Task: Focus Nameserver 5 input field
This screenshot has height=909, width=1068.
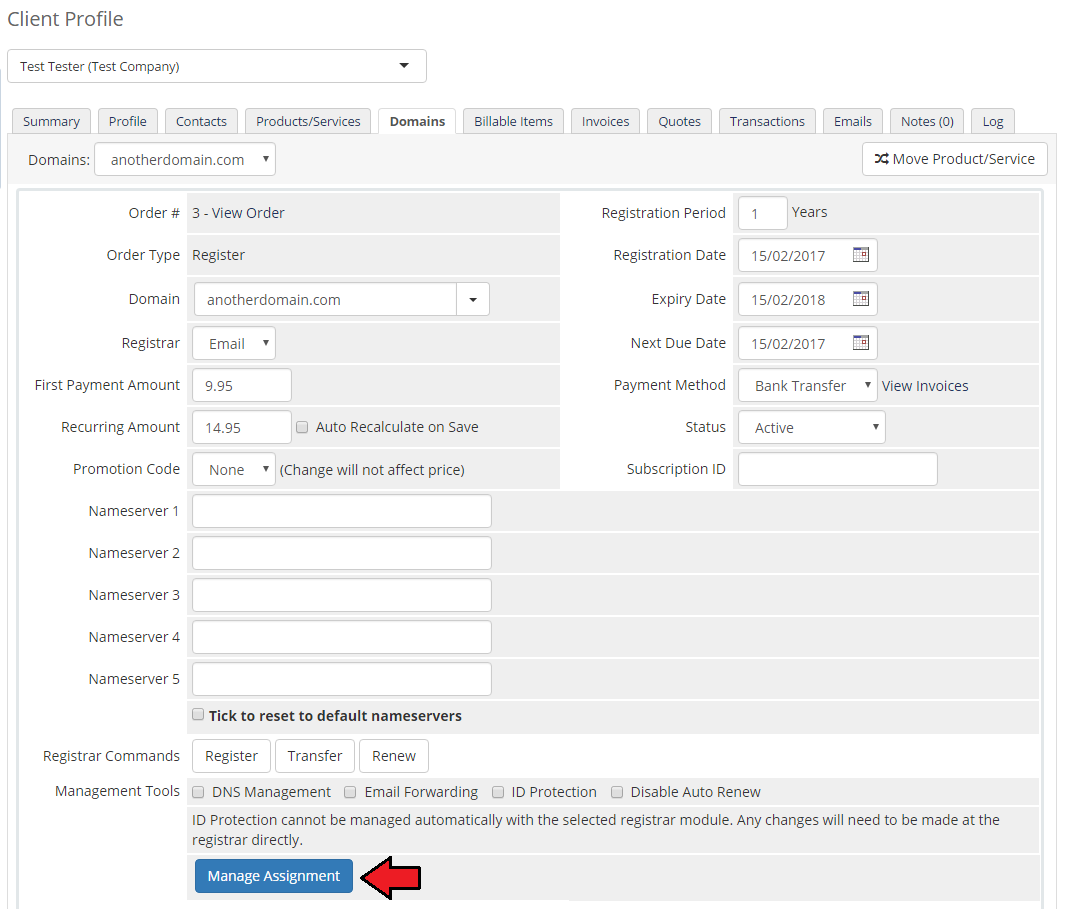Action: pos(342,679)
